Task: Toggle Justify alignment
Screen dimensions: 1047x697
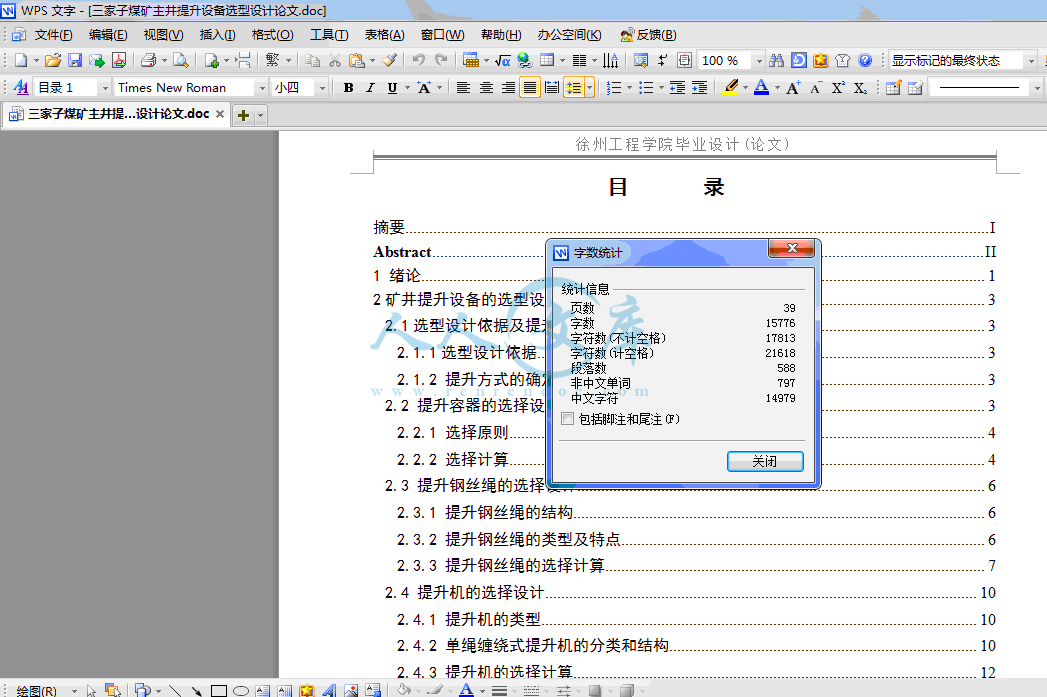Action: pos(530,87)
